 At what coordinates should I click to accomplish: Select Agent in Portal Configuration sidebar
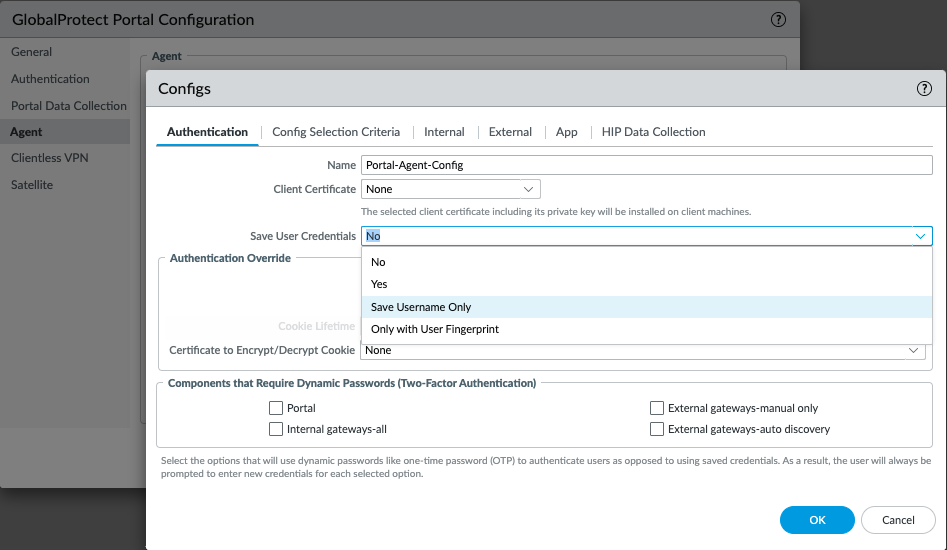point(65,132)
